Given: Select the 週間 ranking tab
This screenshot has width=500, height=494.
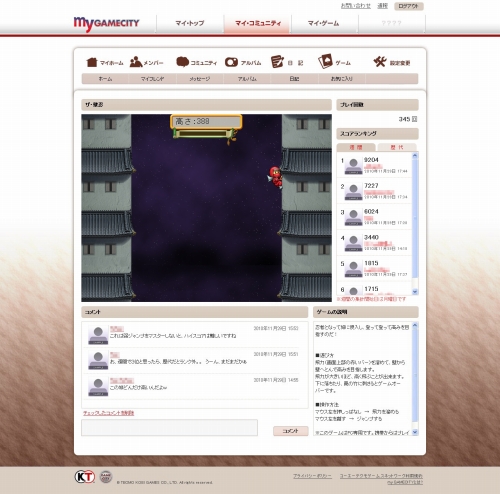Looking at the screenshot, I should tap(356, 147).
